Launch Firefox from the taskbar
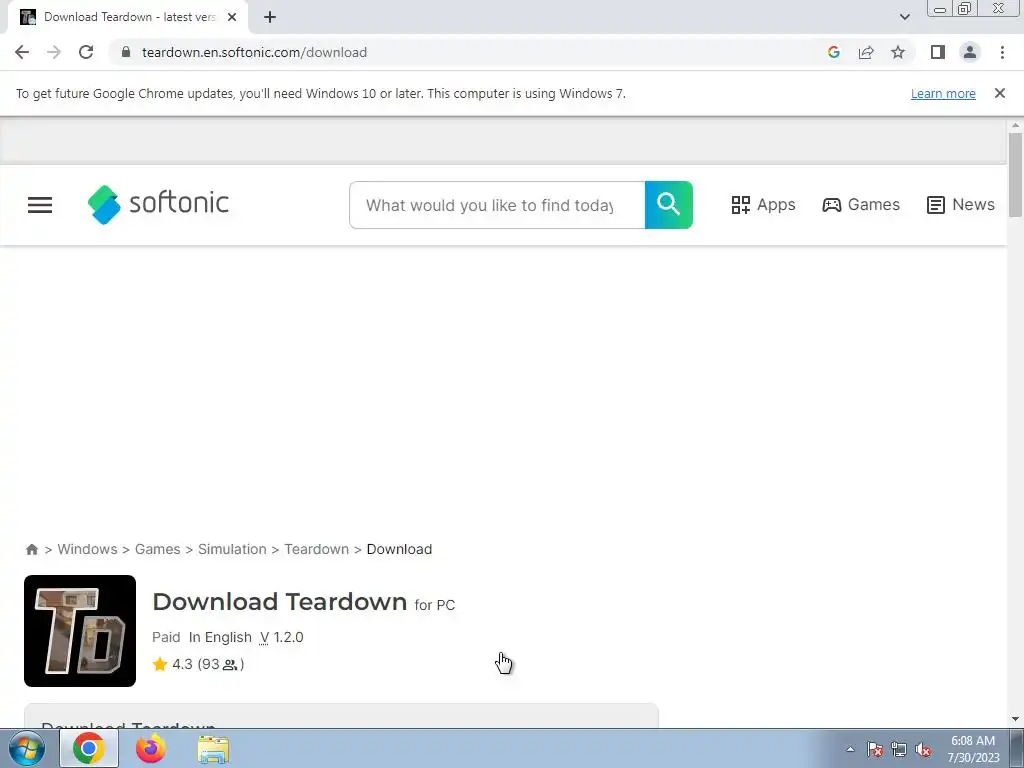The width and height of the screenshot is (1024, 768). (x=151, y=748)
